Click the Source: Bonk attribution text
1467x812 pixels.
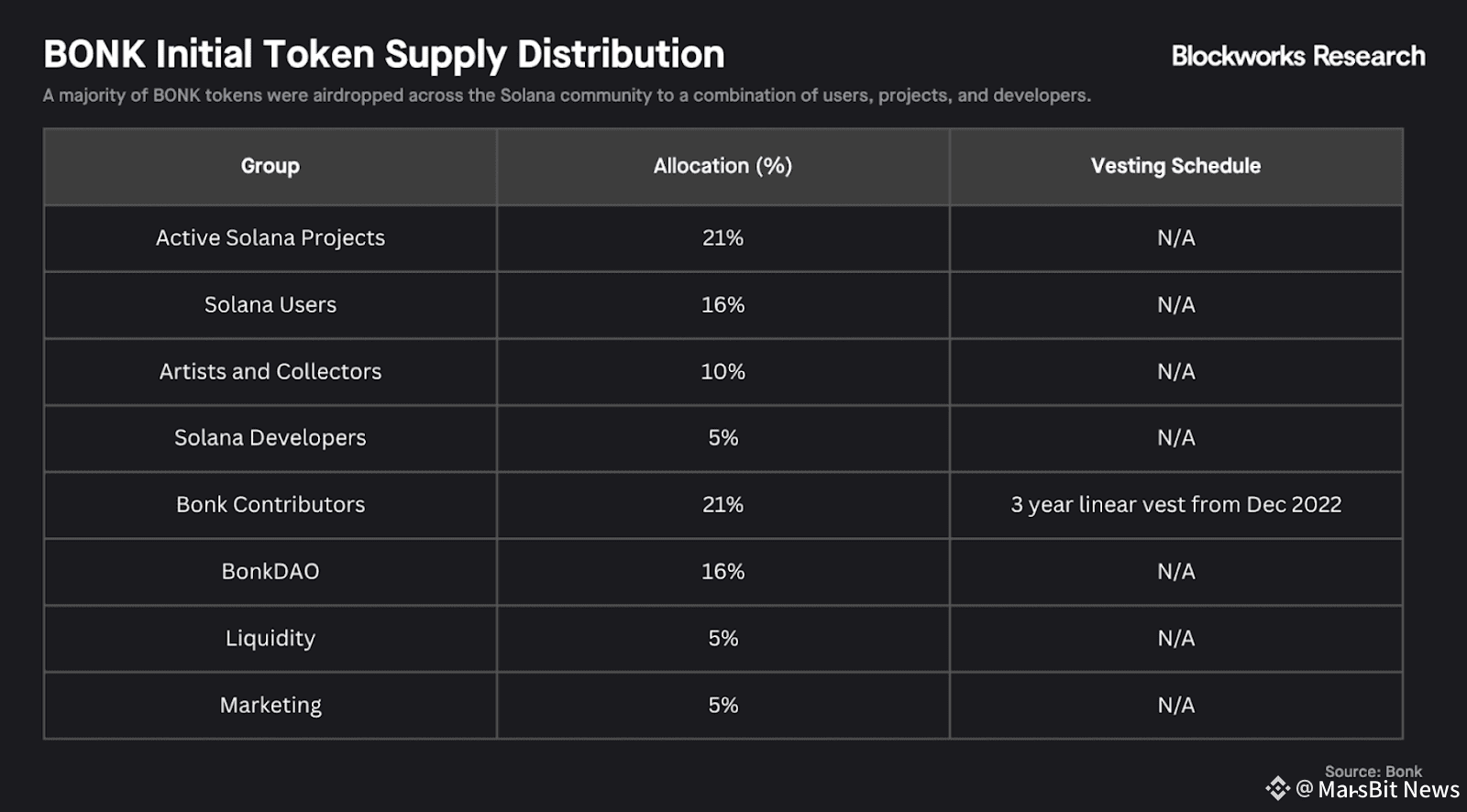(1373, 772)
